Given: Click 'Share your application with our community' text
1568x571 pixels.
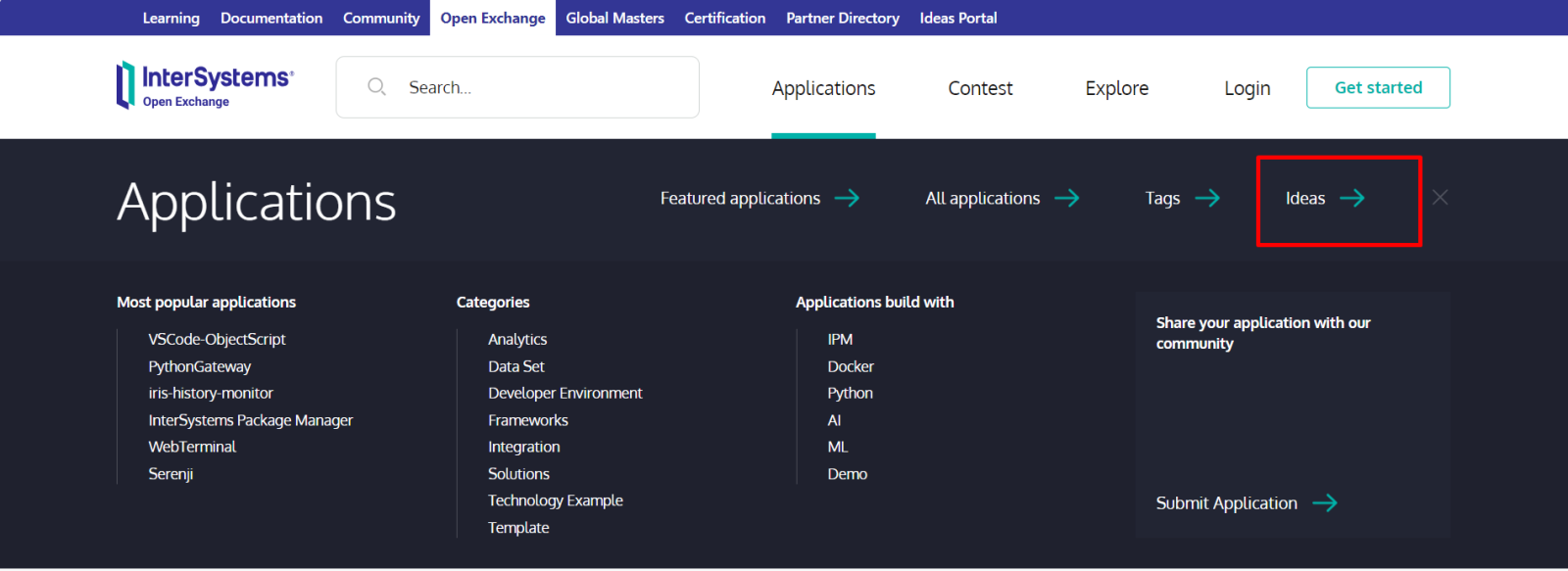Looking at the screenshot, I should point(1263,333).
